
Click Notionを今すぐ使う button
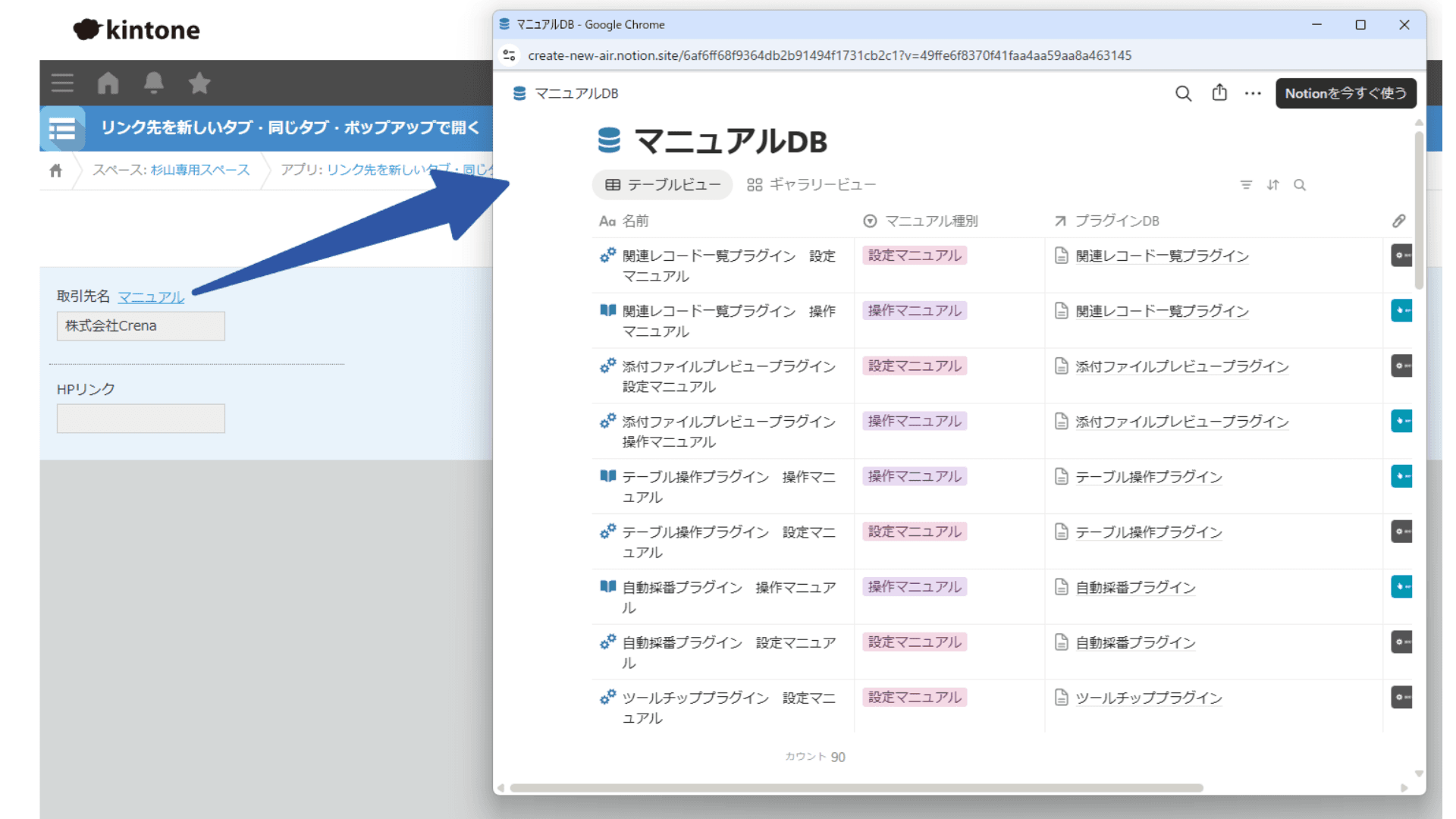[x=1345, y=93]
